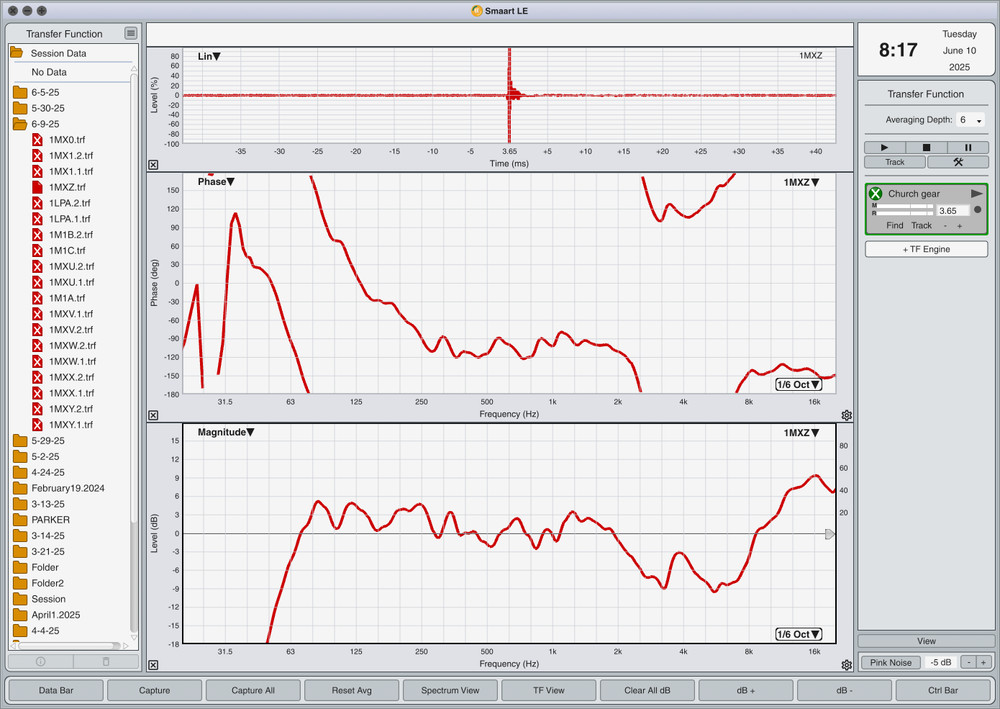Open measurement settings via the wrench icon
This screenshot has width=1000, height=709.
tap(960, 161)
